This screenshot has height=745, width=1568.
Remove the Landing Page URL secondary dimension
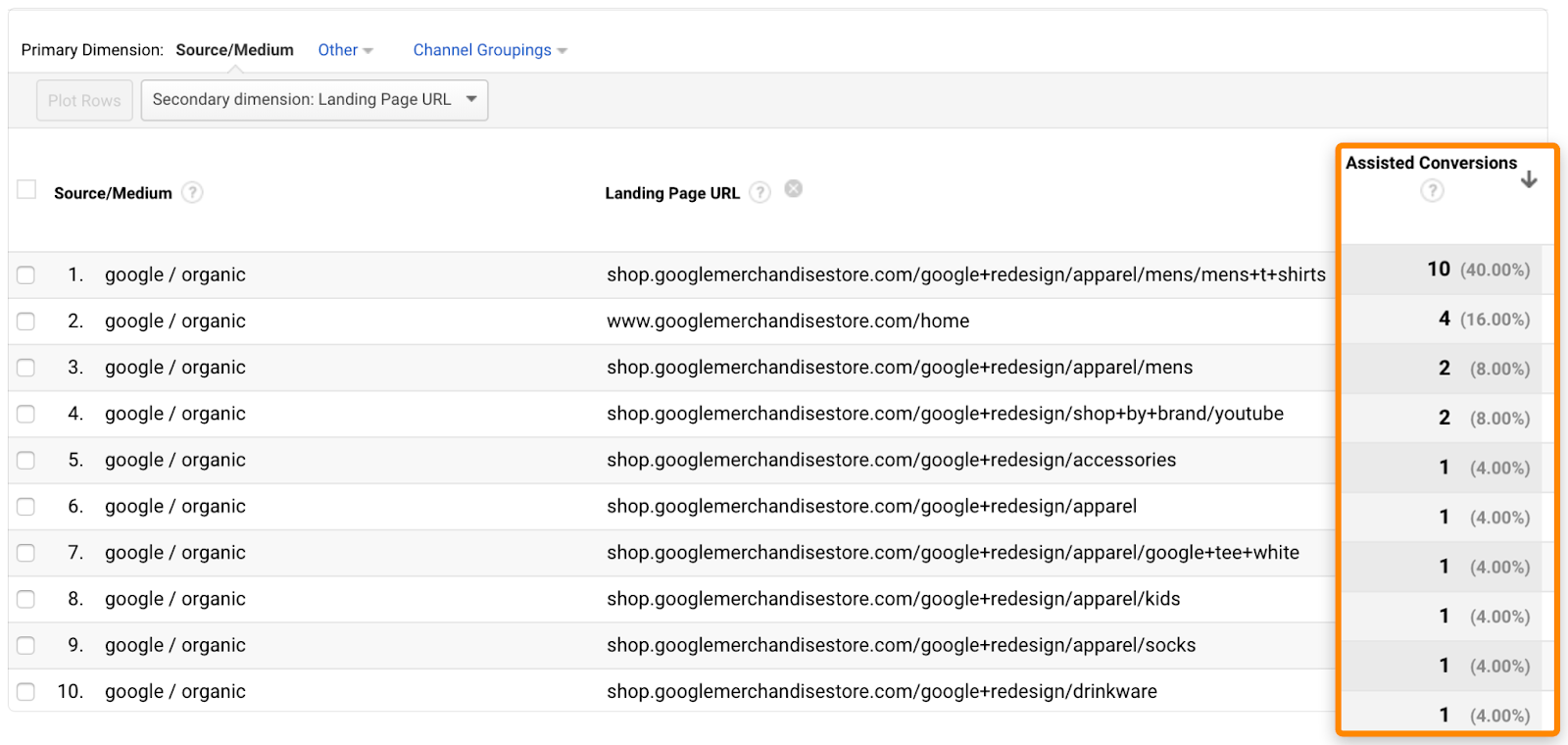pos(794,189)
